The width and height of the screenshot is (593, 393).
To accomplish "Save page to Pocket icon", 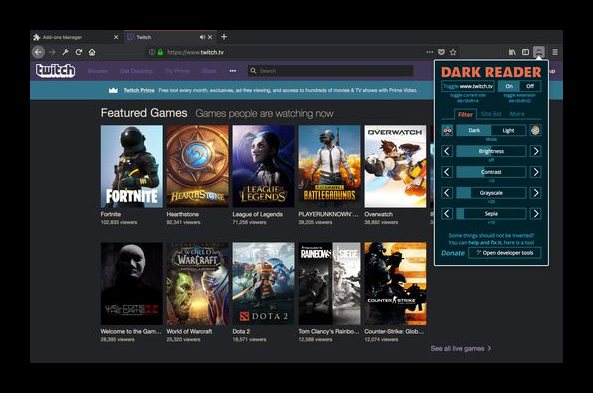I will 441,52.
